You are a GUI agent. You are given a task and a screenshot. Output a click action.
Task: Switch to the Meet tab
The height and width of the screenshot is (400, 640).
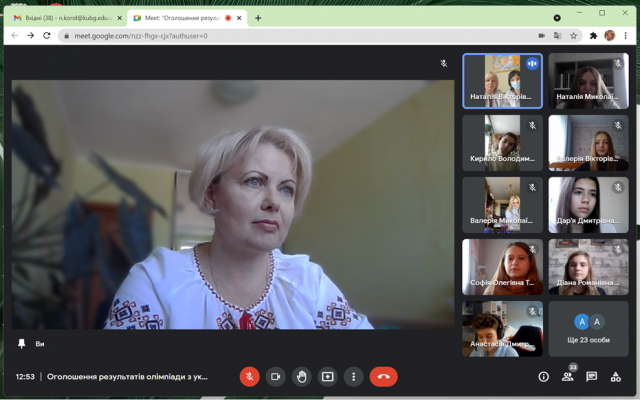tap(187, 18)
